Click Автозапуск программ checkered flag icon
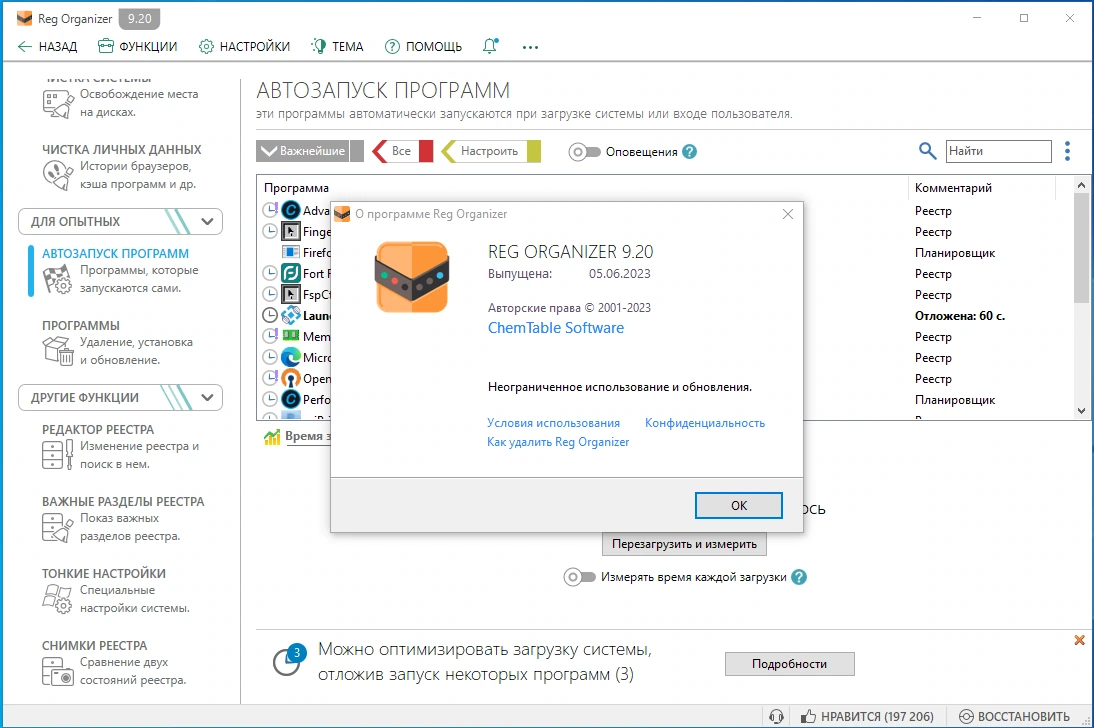 (x=57, y=279)
